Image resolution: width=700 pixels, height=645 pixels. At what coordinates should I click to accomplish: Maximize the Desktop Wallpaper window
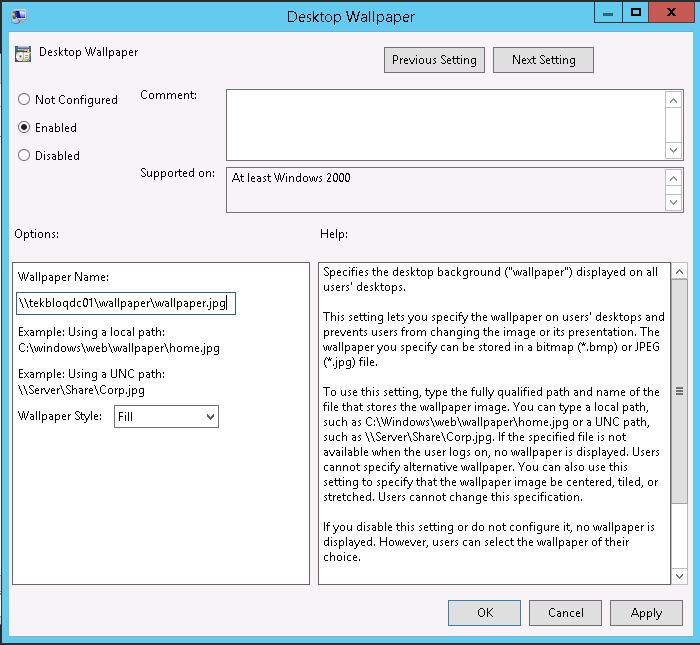coord(636,13)
